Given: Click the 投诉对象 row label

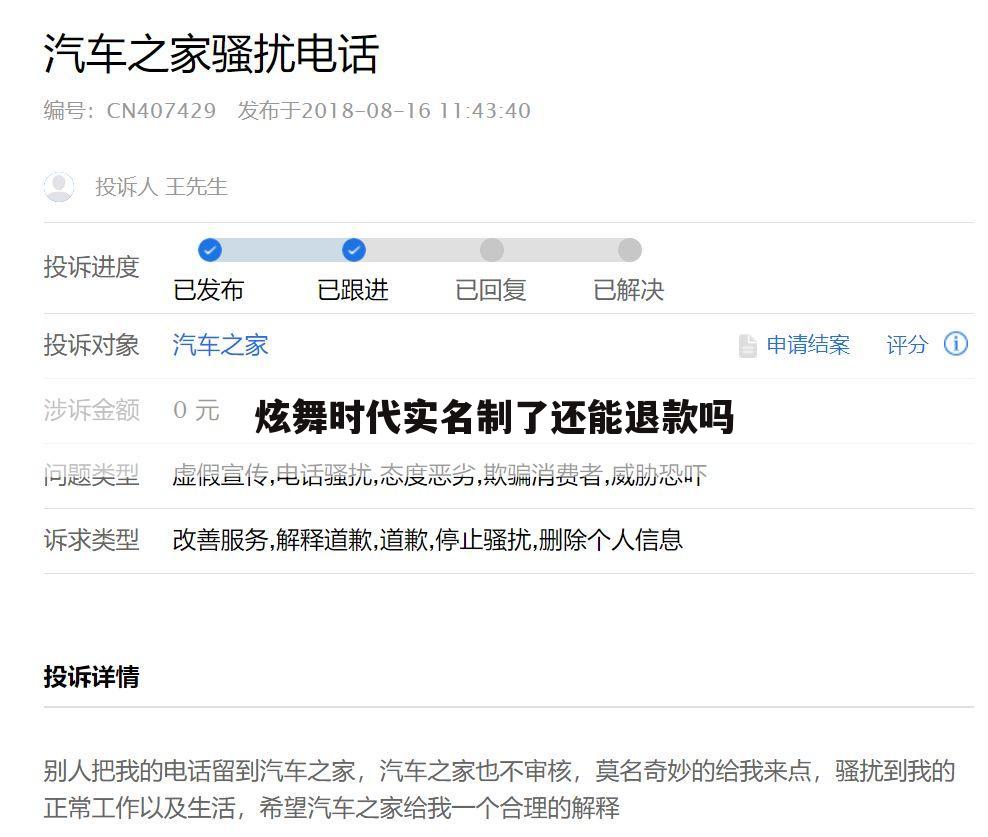Looking at the screenshot, I should [x=91, y=345].
